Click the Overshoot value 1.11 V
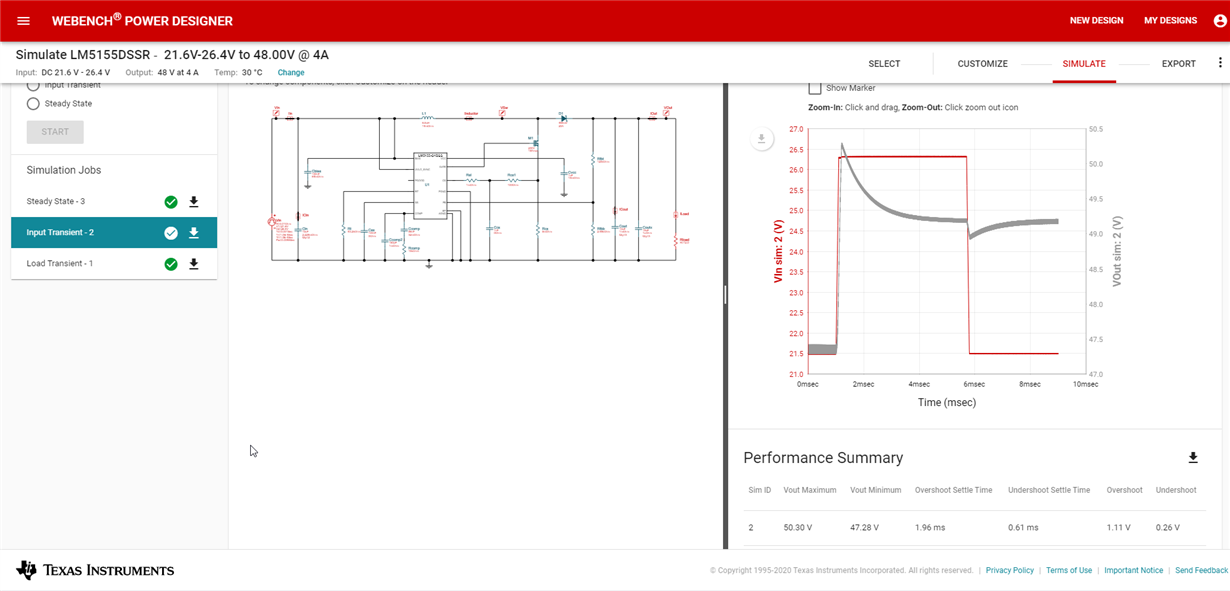The width and height of the screenshot is (1230, 591). 1118,528
